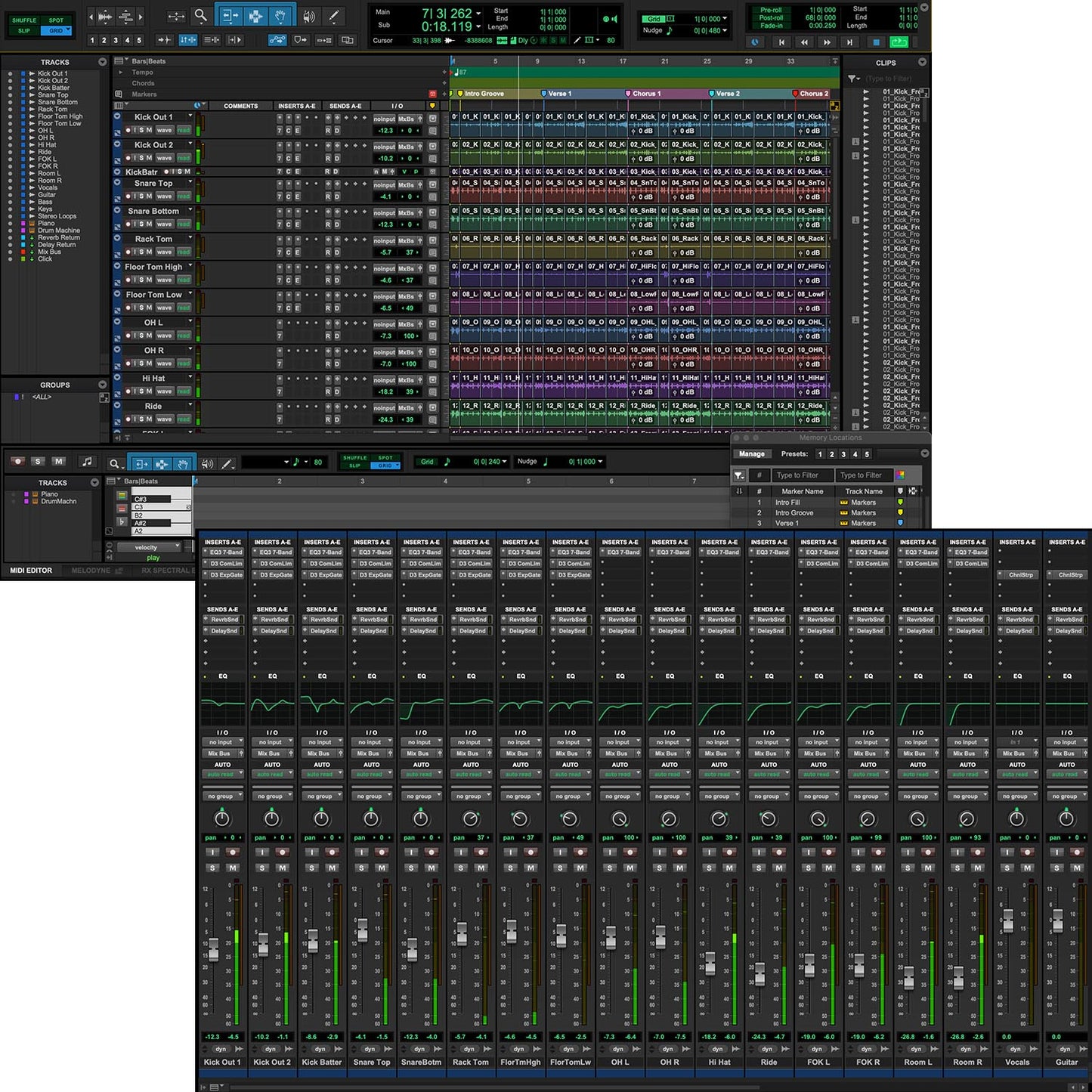Viewport: 1092px width, 1092px height.
Task: Activate the Scrubber speaker tool in top toolbar
Action: [x=308, y=15]
